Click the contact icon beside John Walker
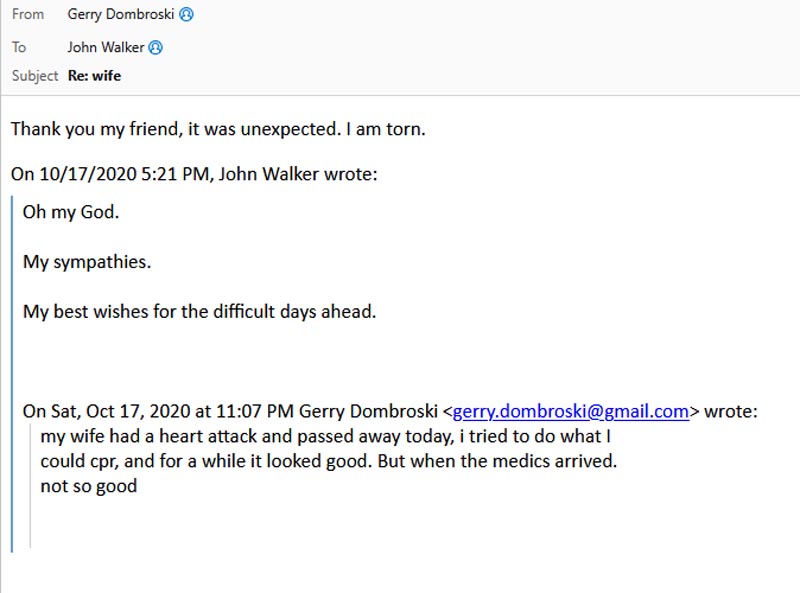800x593 pixels. pyautogui.click(x=155, y=47)
